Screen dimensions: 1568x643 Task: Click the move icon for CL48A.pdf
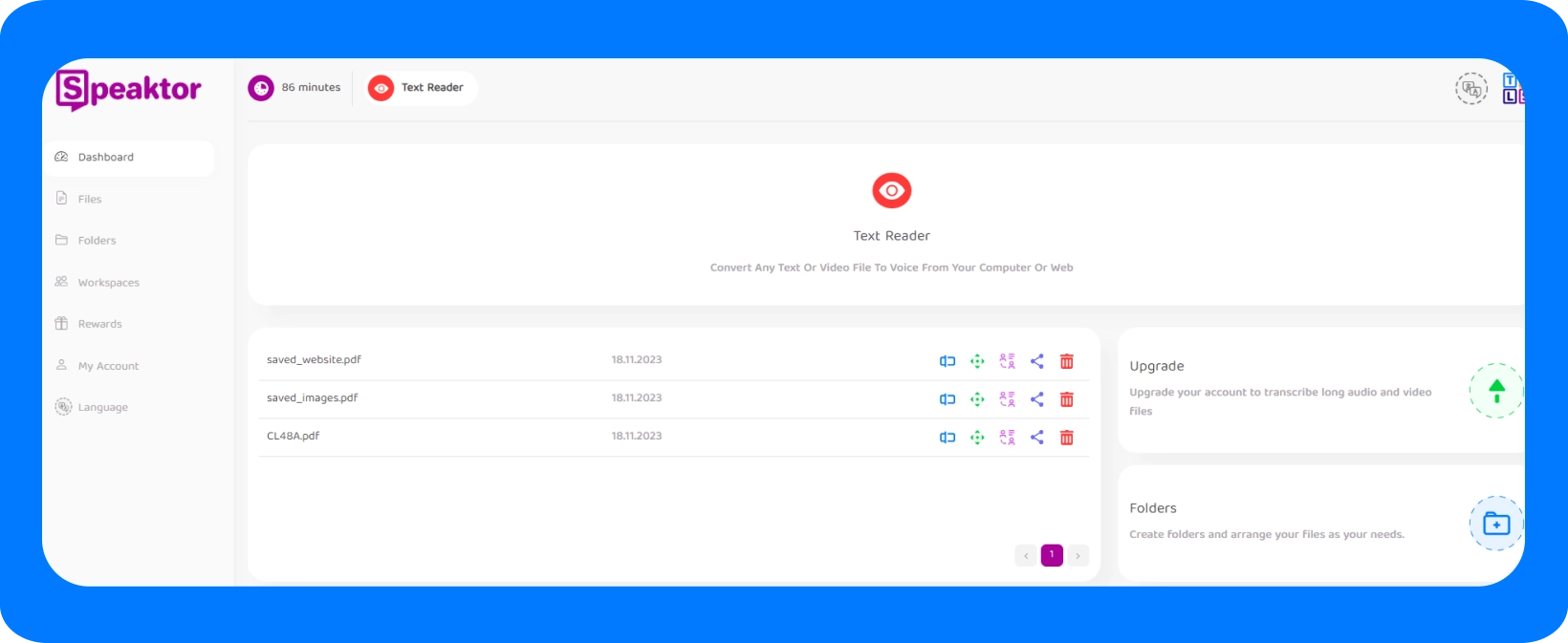tap(977, 438)
